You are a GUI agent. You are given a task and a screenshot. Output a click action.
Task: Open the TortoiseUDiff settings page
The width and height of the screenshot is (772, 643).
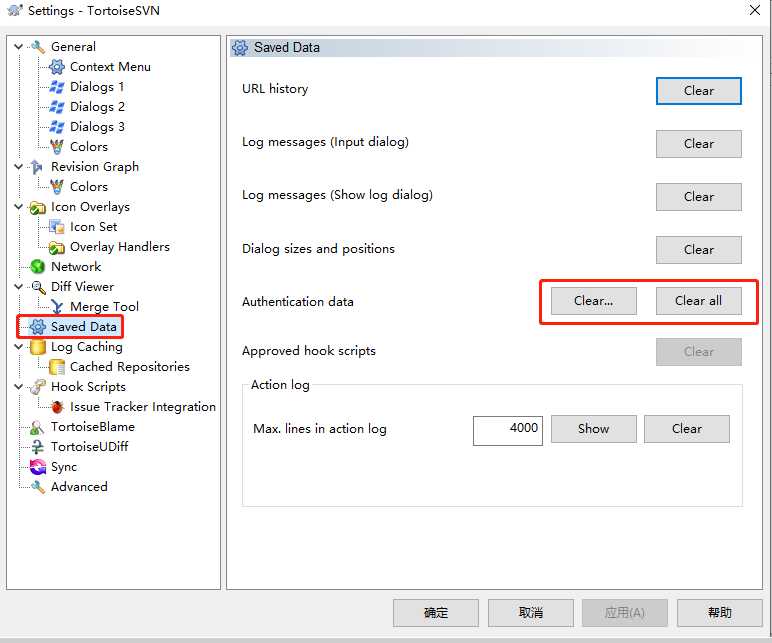coord(89,447)
